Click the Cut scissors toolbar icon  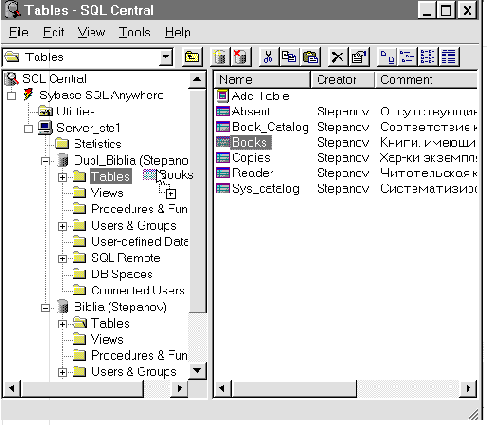click(268, 57)
